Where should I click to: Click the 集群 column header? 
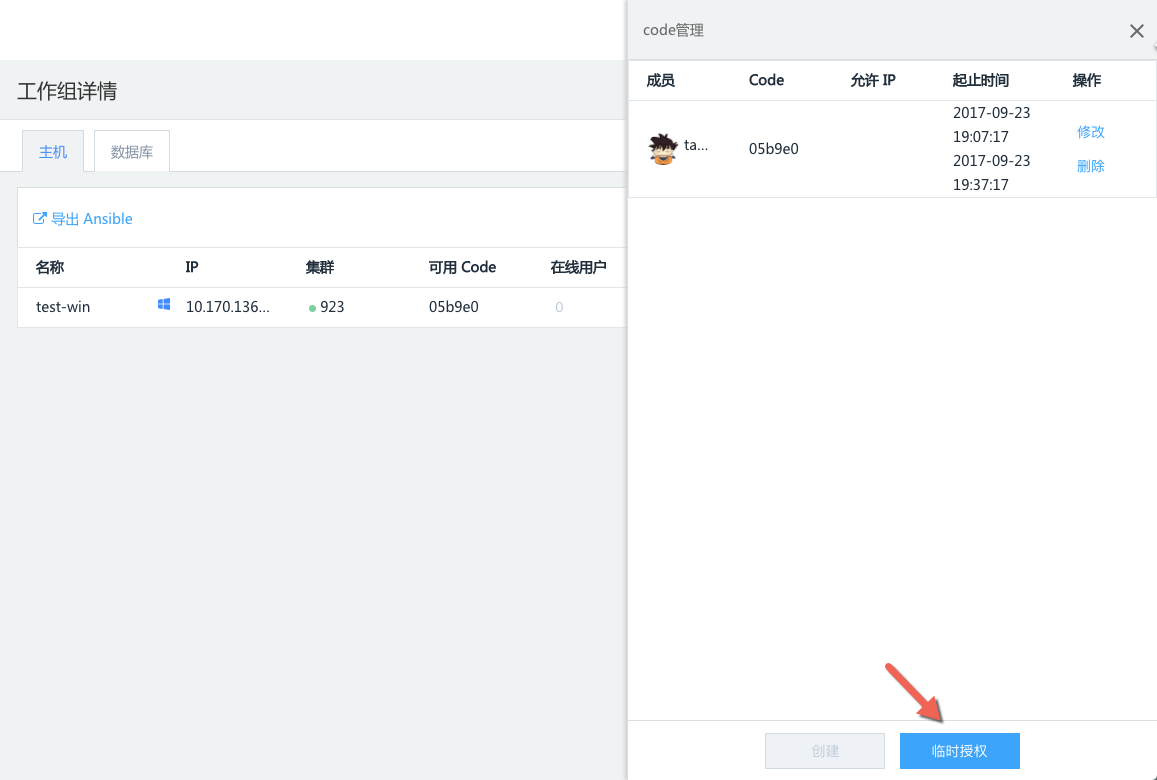[320, 267]
